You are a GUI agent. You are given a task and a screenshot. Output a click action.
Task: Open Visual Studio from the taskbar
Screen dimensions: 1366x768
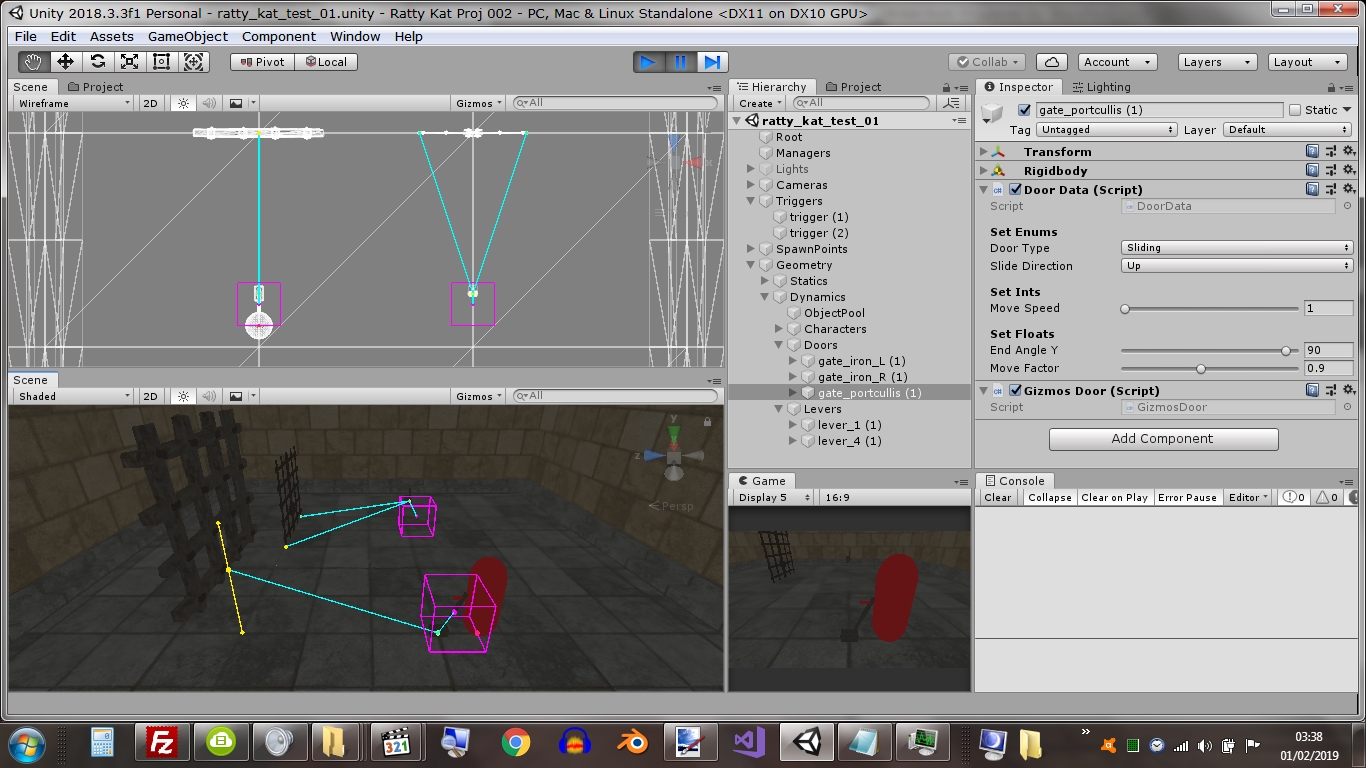coord(749,743)
